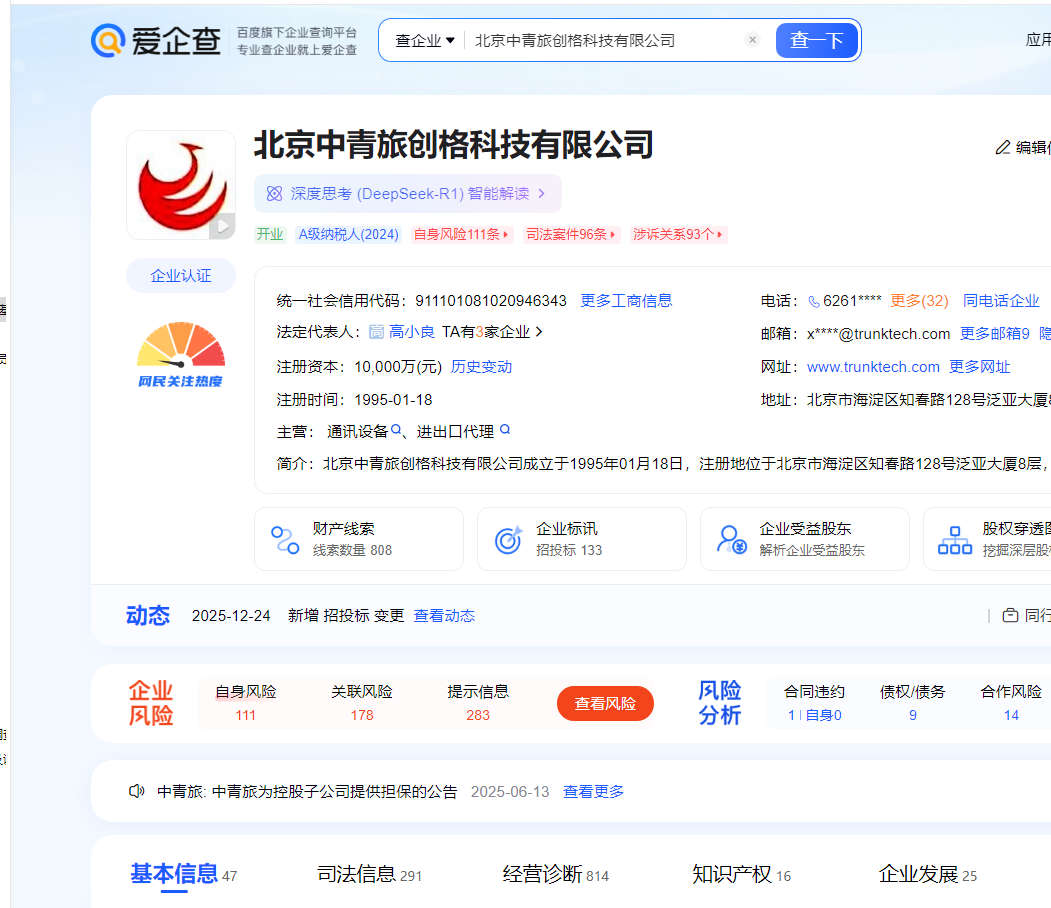Click the 企业受益股东 person icon
Image resolution: width=1051 pixels, height=908 pixels.
[731, 540]
